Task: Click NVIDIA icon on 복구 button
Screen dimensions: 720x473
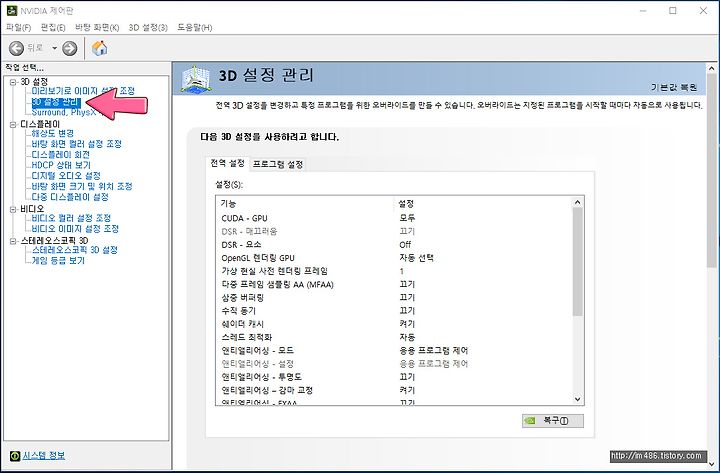Action: [x=531, y=421]
